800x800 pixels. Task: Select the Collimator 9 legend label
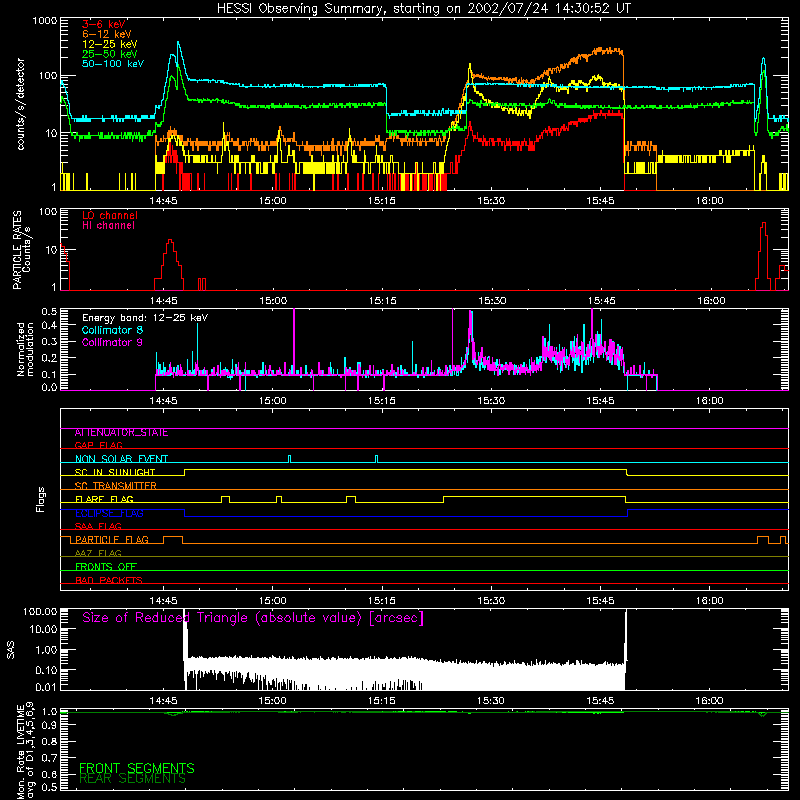(112, 342)
